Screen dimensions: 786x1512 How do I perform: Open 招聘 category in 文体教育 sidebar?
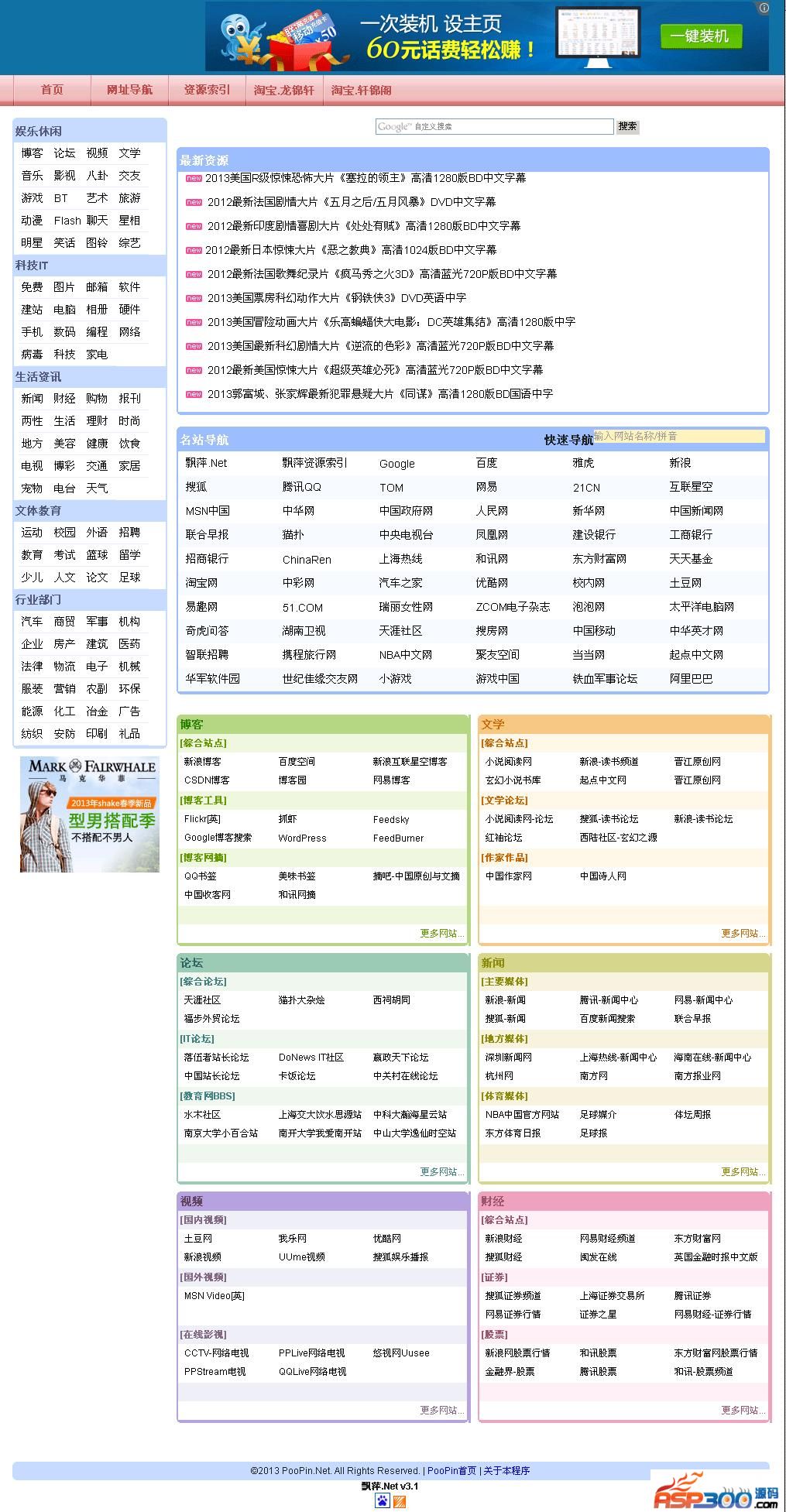[129, 533]
